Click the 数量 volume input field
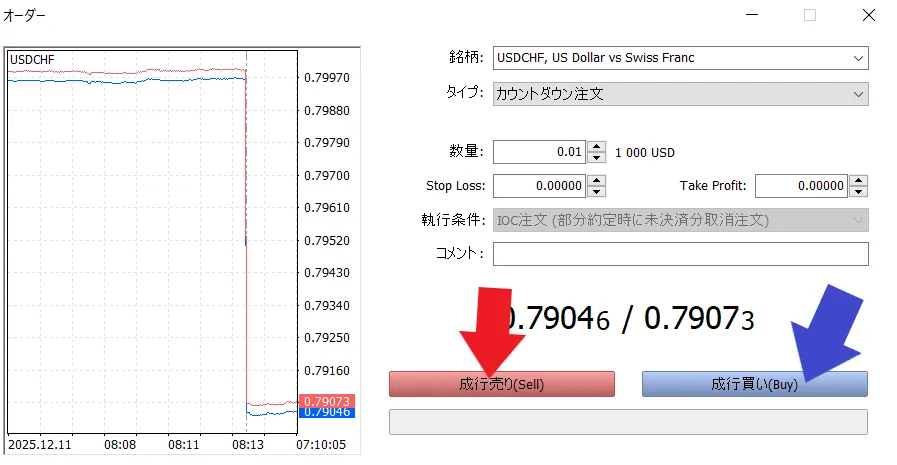The height and width of the screenshot is (465, 897). tap(538, 153)
